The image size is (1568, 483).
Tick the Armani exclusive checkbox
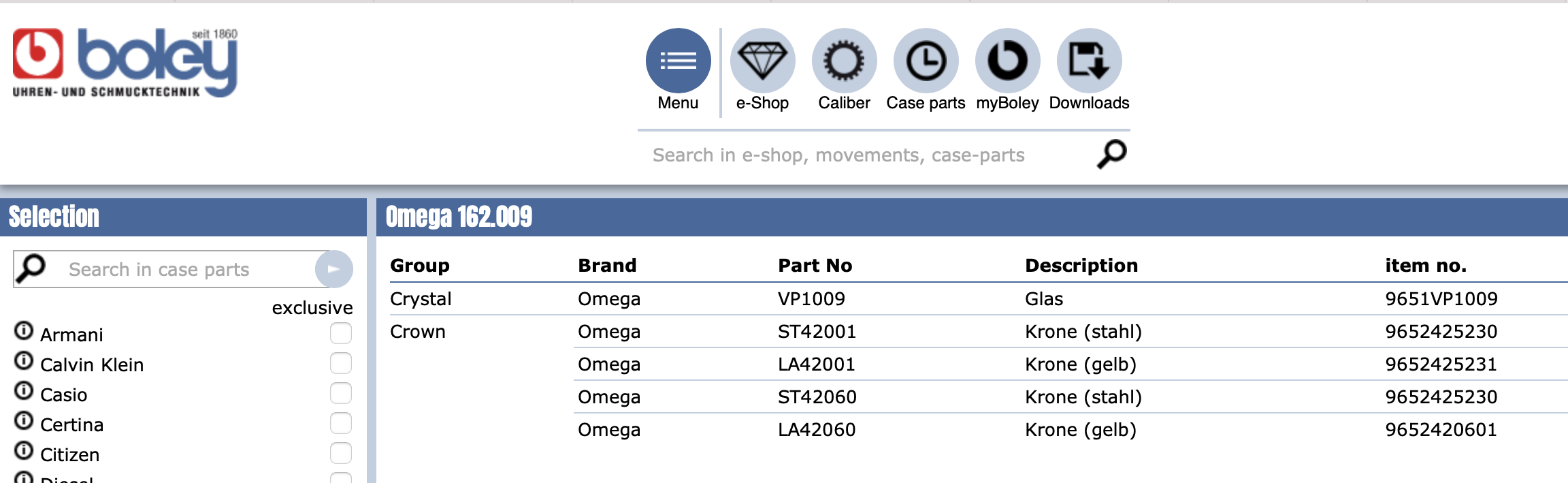(341, 333)
